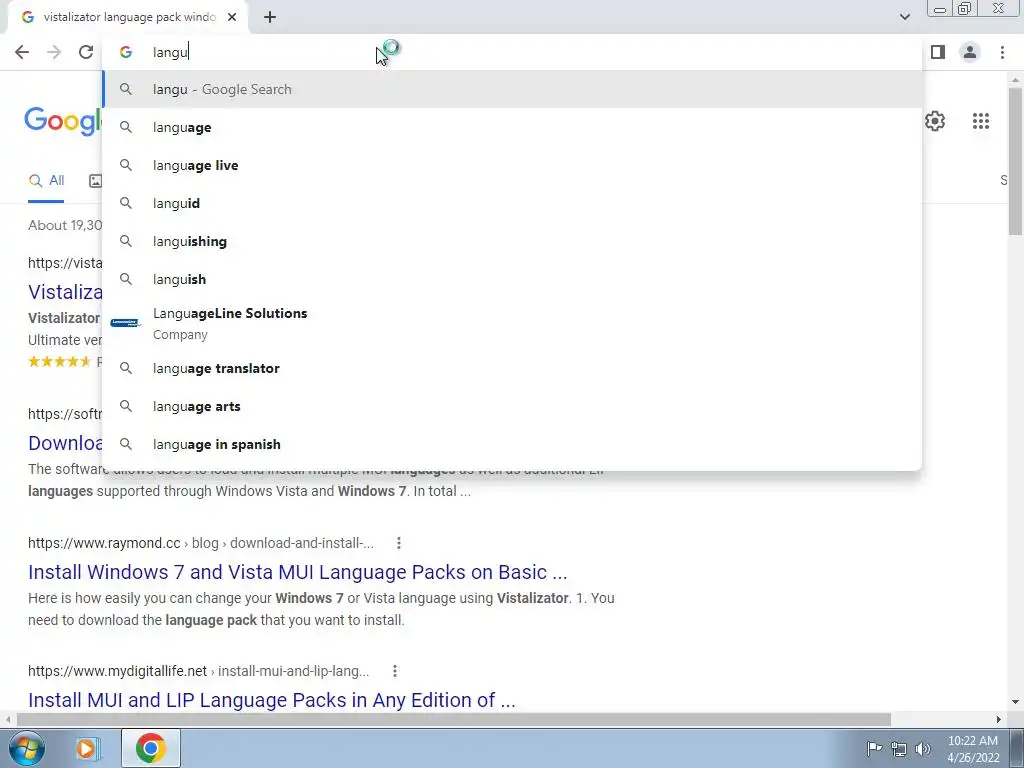Open the network tray icon

click(x=899, y=749)
